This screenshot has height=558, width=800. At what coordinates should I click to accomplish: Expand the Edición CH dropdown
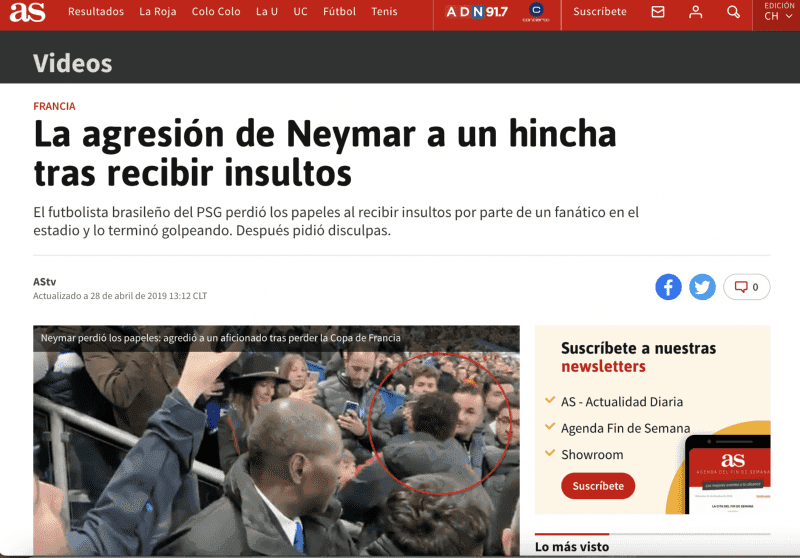778,12
